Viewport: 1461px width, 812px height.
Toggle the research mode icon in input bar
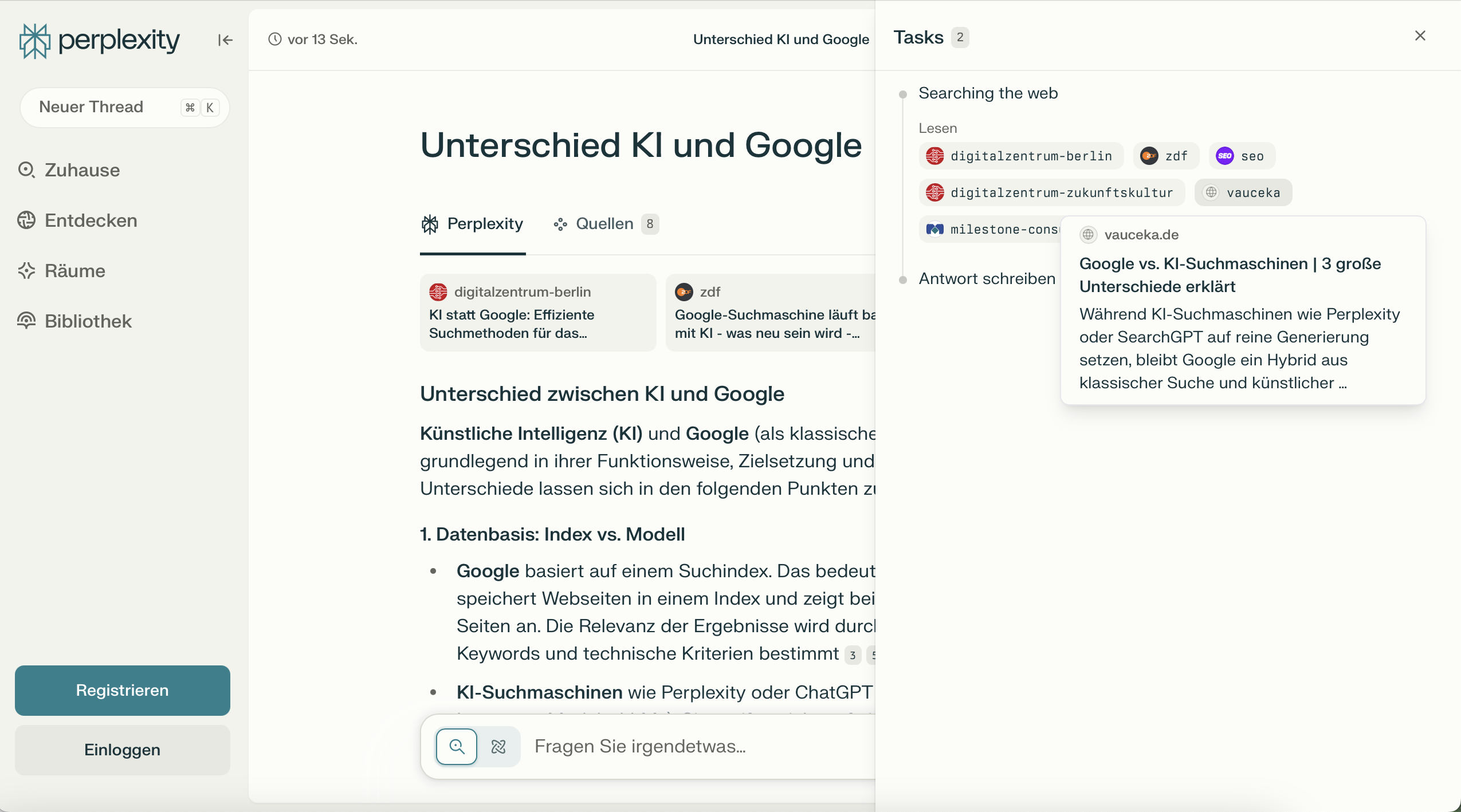[498, 747]
